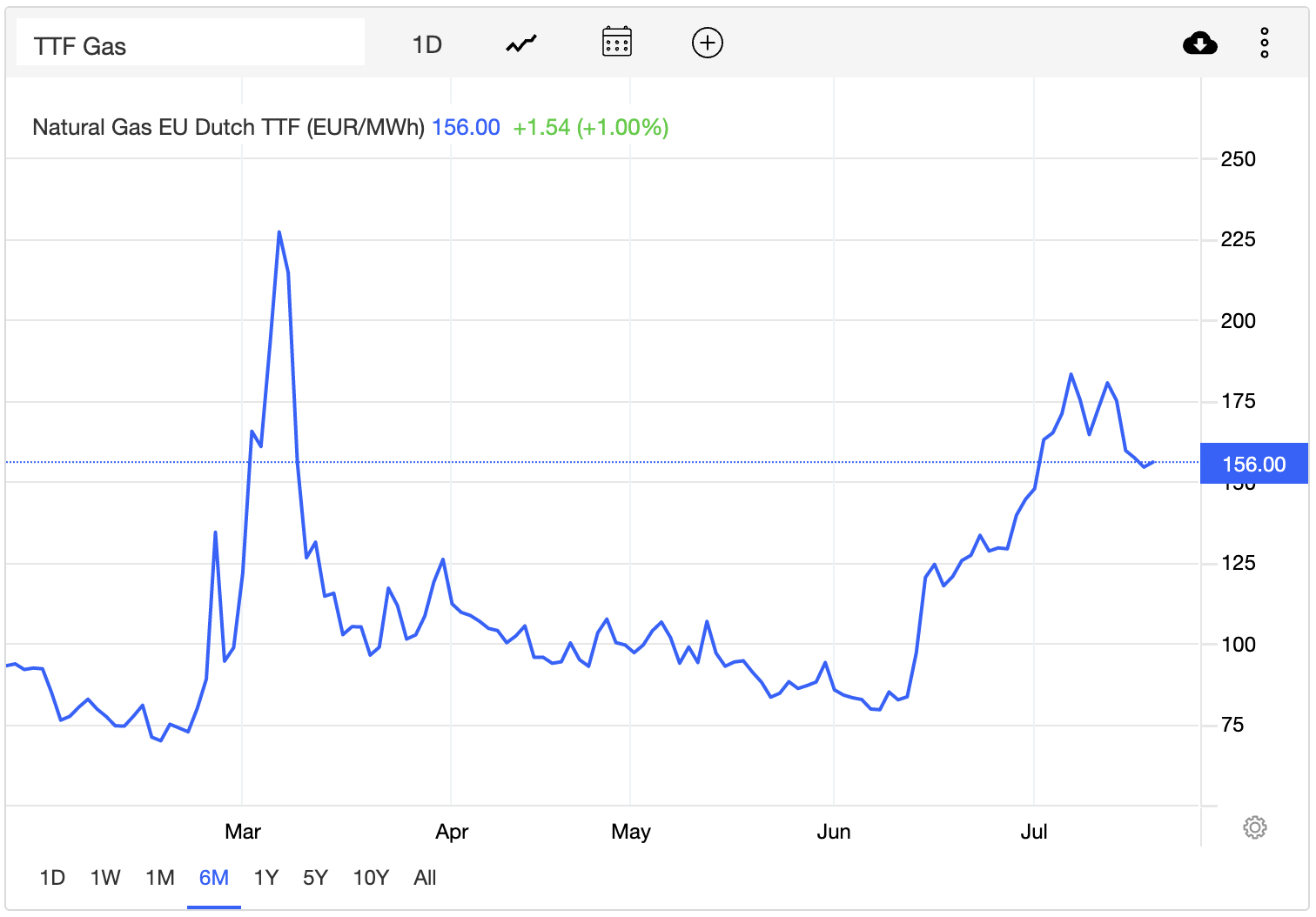Download chart data via cloud icon
The width and height of the screenshot is (1316, 917).
point(1199,43)
